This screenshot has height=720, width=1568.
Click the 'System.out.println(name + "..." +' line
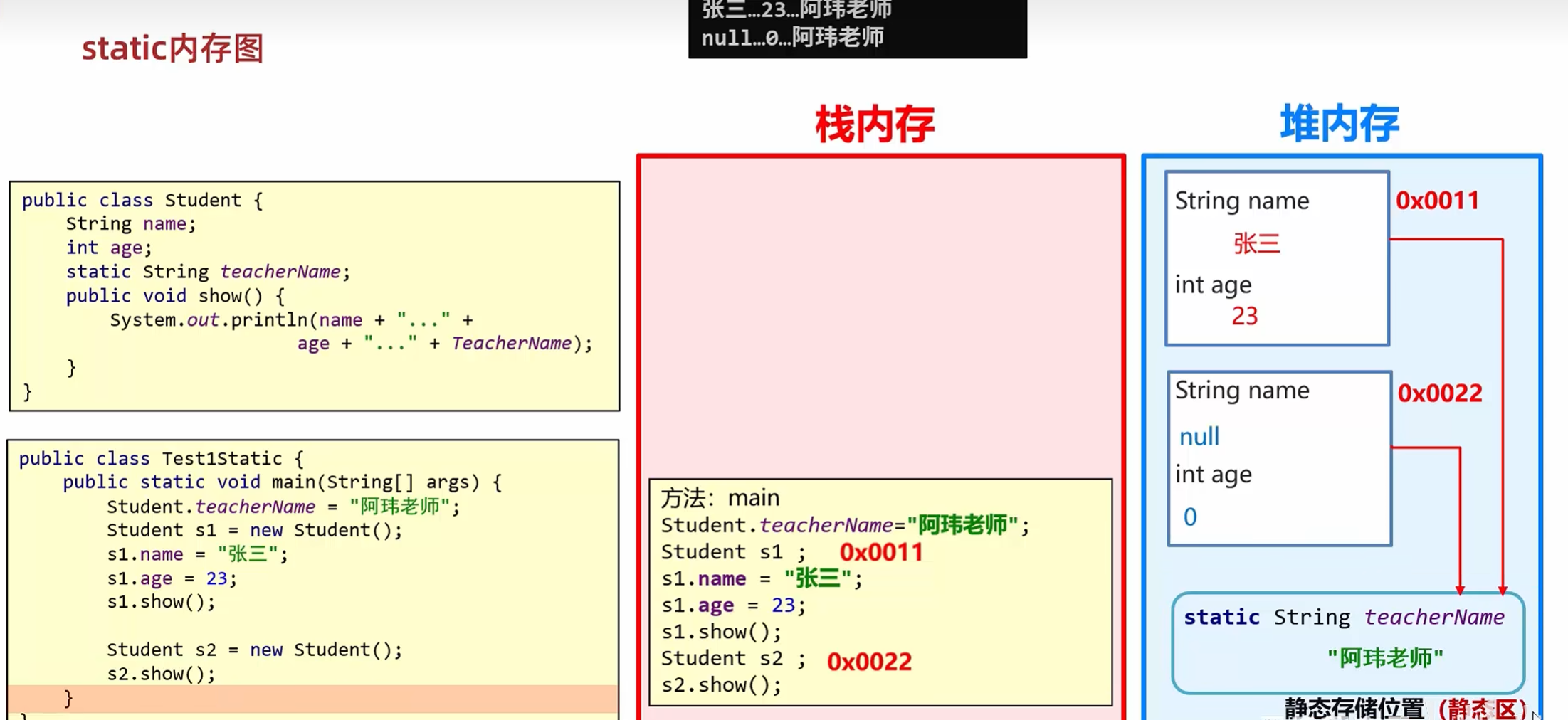coord(291,320)
